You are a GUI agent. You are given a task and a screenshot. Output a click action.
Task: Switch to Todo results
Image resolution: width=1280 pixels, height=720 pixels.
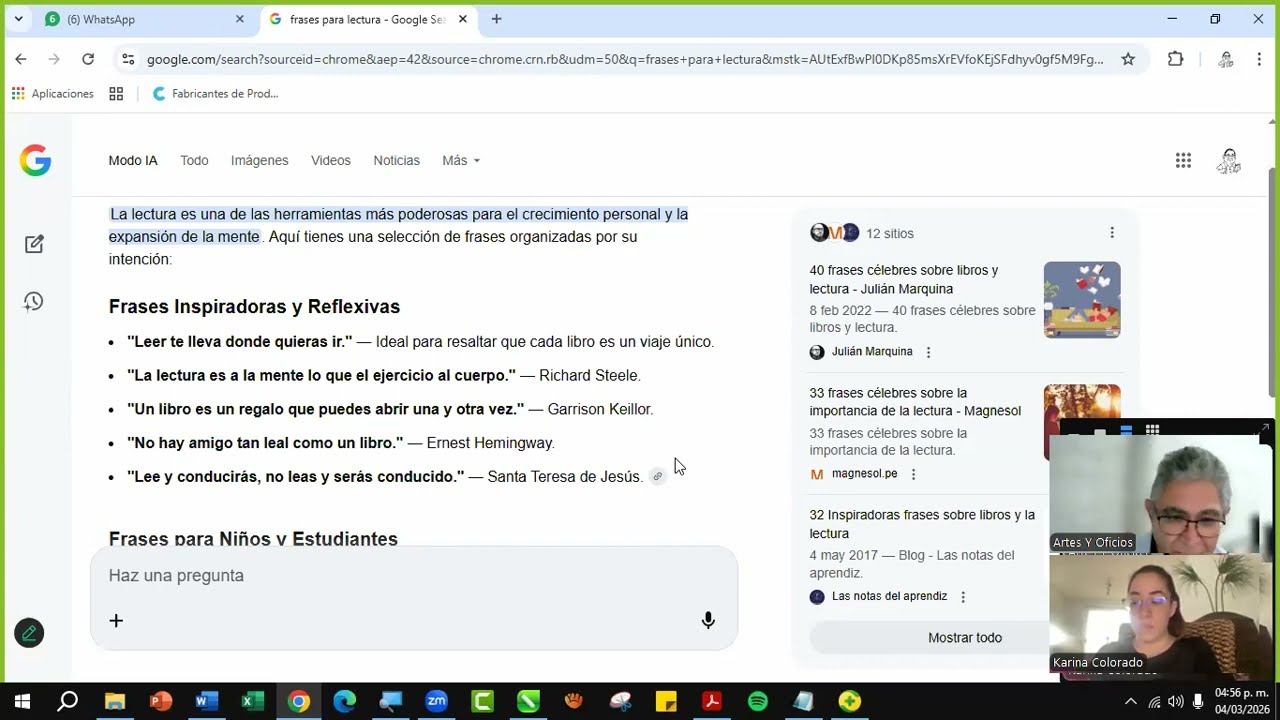[194, 160]
